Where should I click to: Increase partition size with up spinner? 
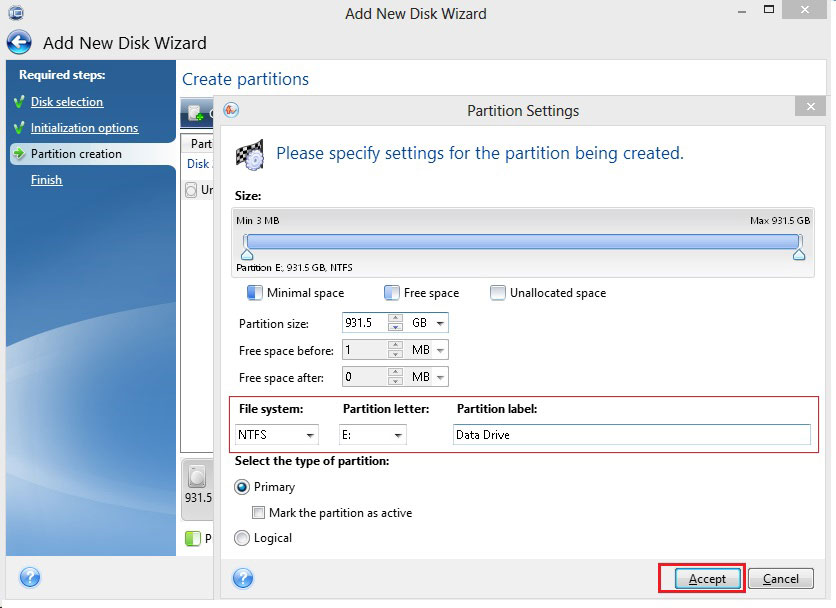pos(395,319)
